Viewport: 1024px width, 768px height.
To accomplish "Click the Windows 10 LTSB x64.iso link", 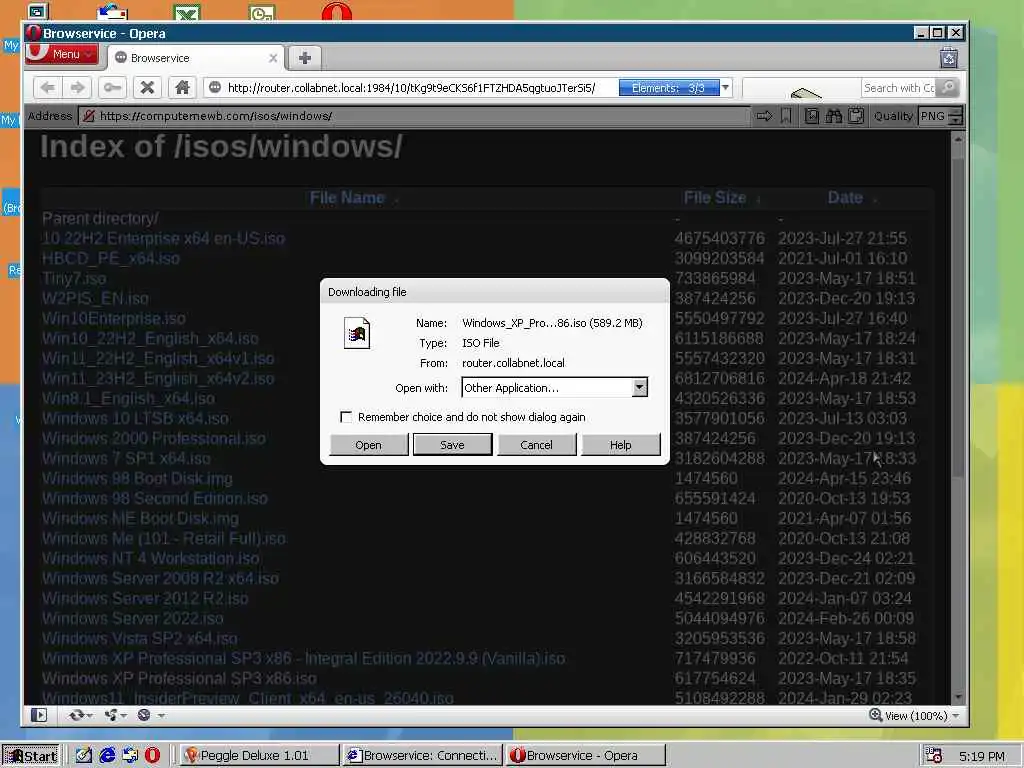I will pyautogui.click(x=135, y=418).
